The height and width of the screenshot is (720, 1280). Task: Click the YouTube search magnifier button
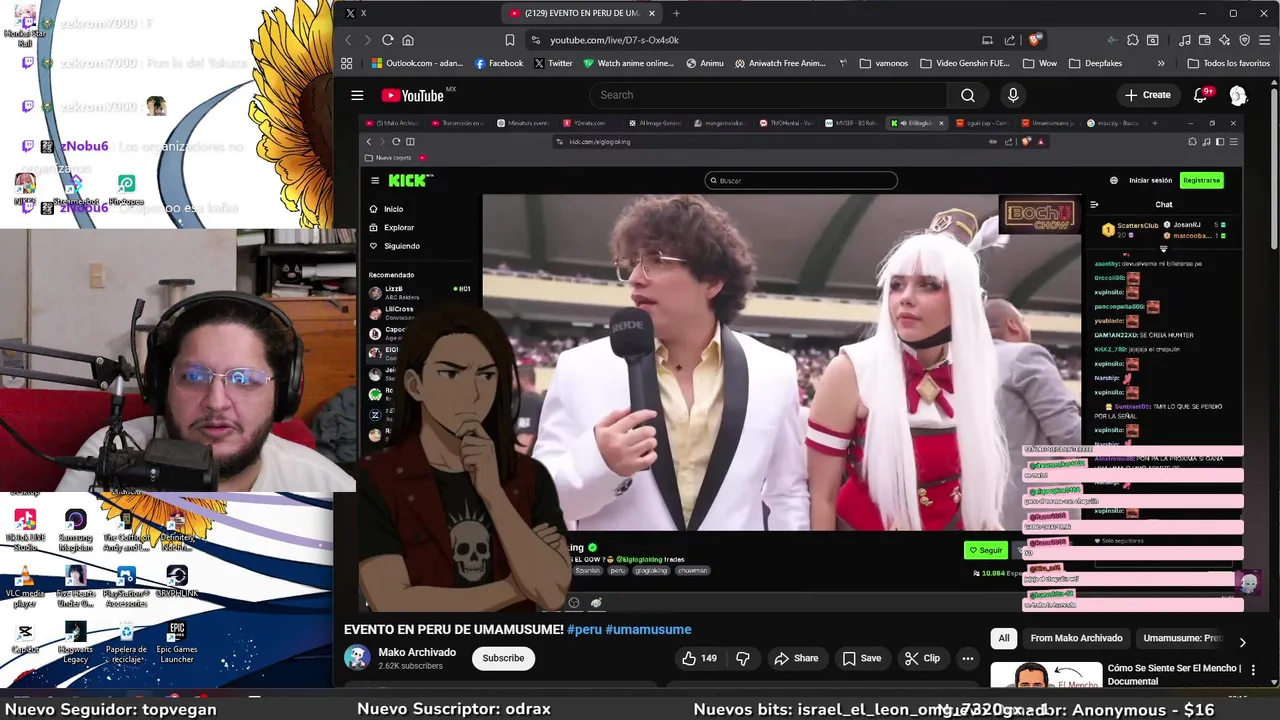pos(968,95)
